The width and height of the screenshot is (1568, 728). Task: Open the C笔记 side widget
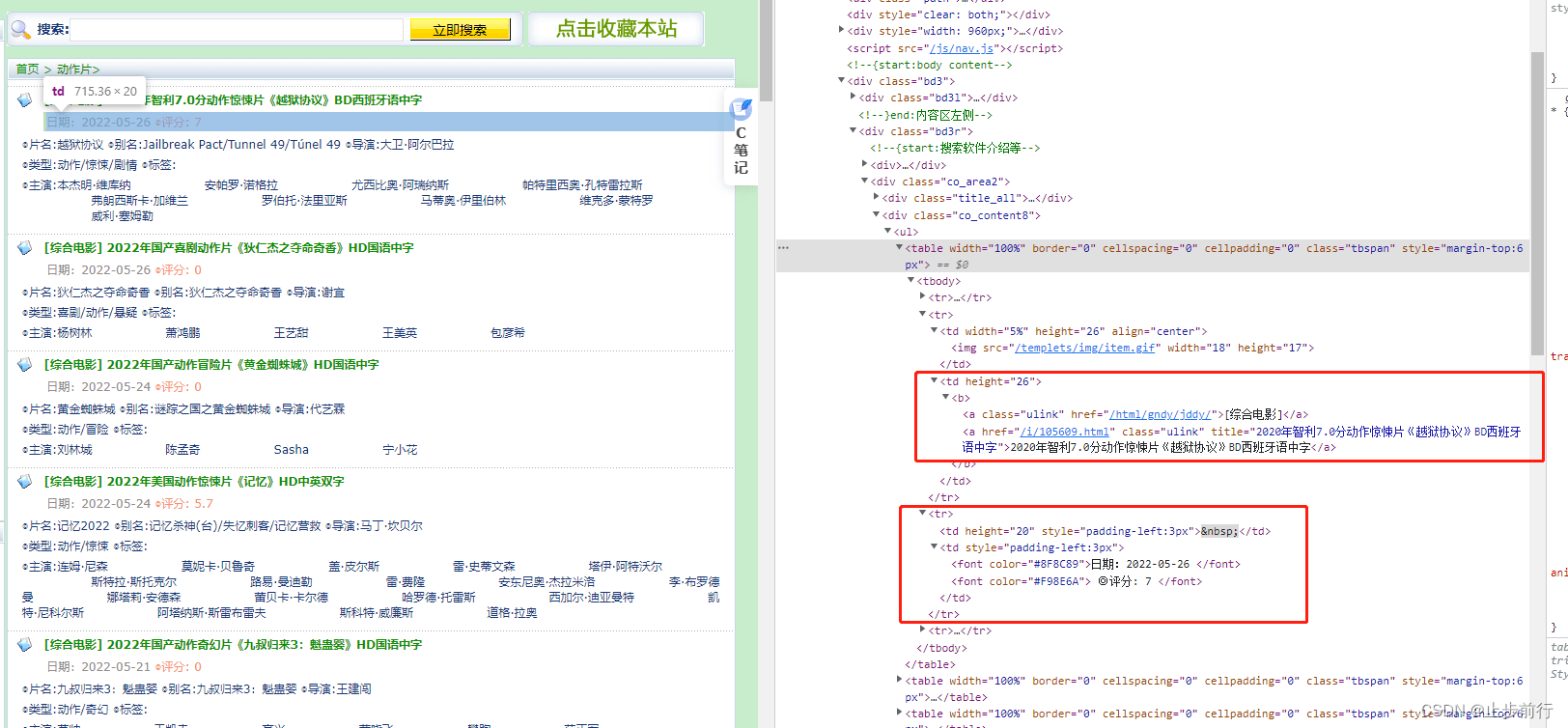click(741, 137)
